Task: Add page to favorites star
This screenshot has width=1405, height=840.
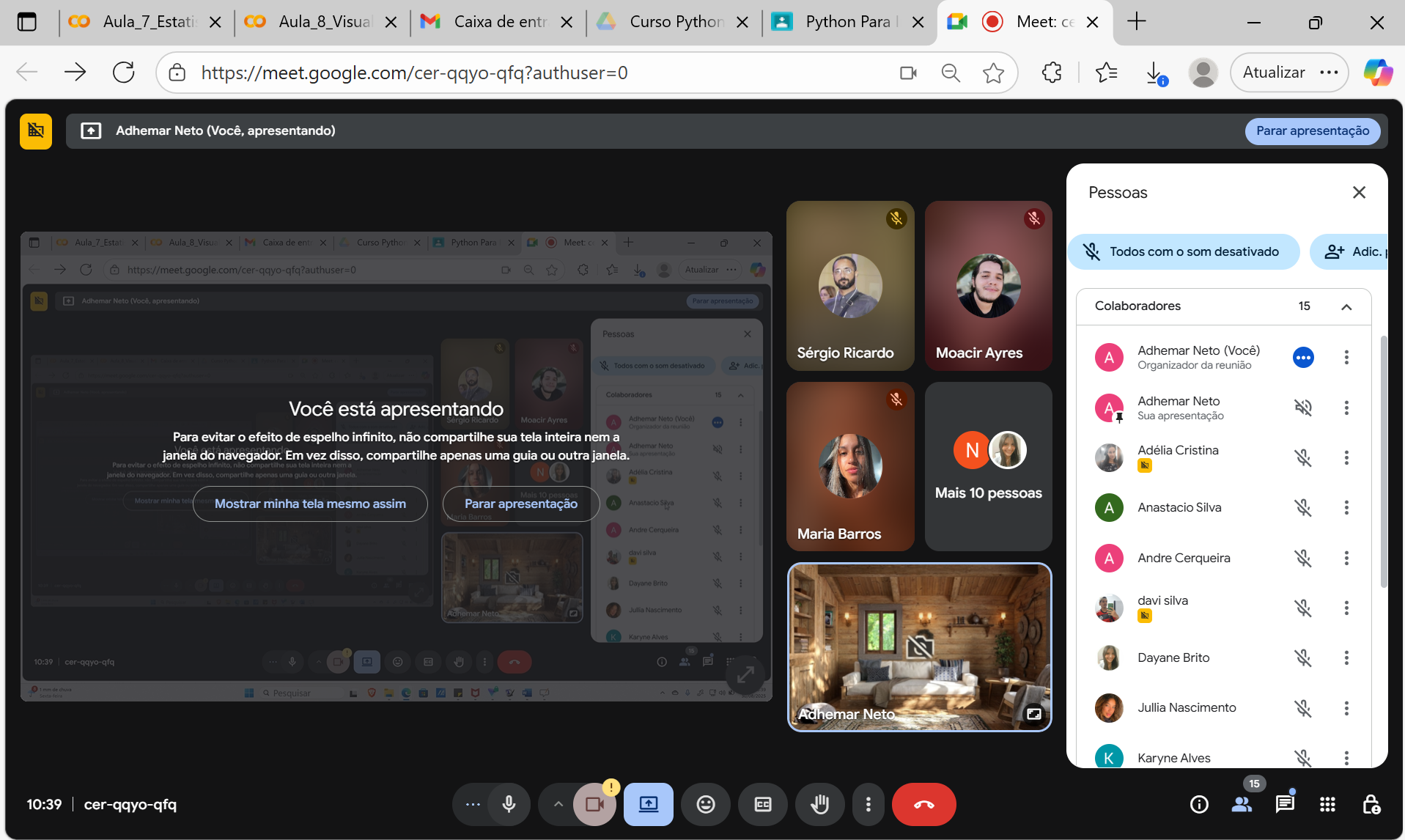Action: [x=994, y=73]
